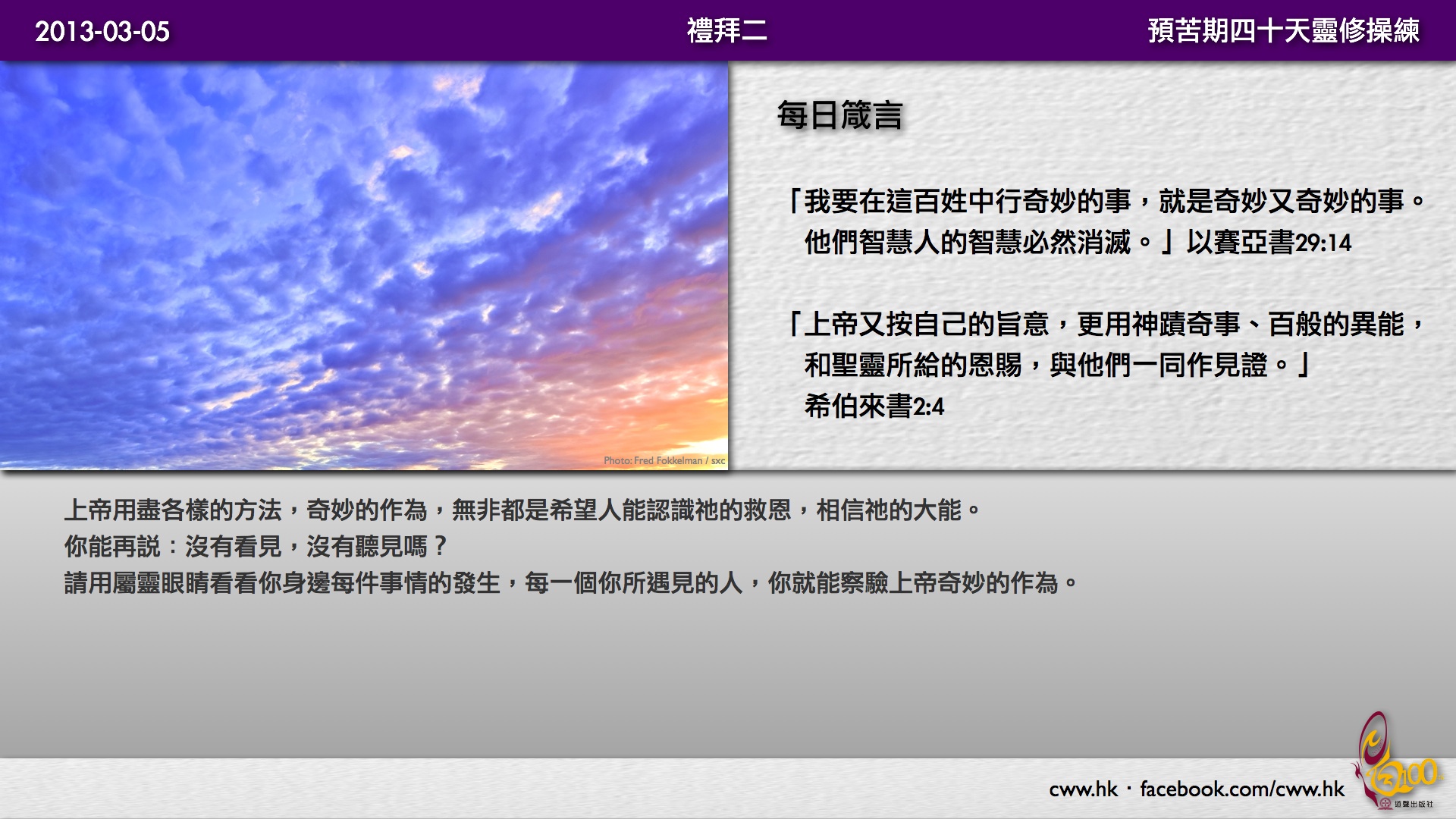1456x819 pixels.
Task: Click the paragraph line starting 上帝用盡各樣的方法
Action: click(x=522, y=510)
